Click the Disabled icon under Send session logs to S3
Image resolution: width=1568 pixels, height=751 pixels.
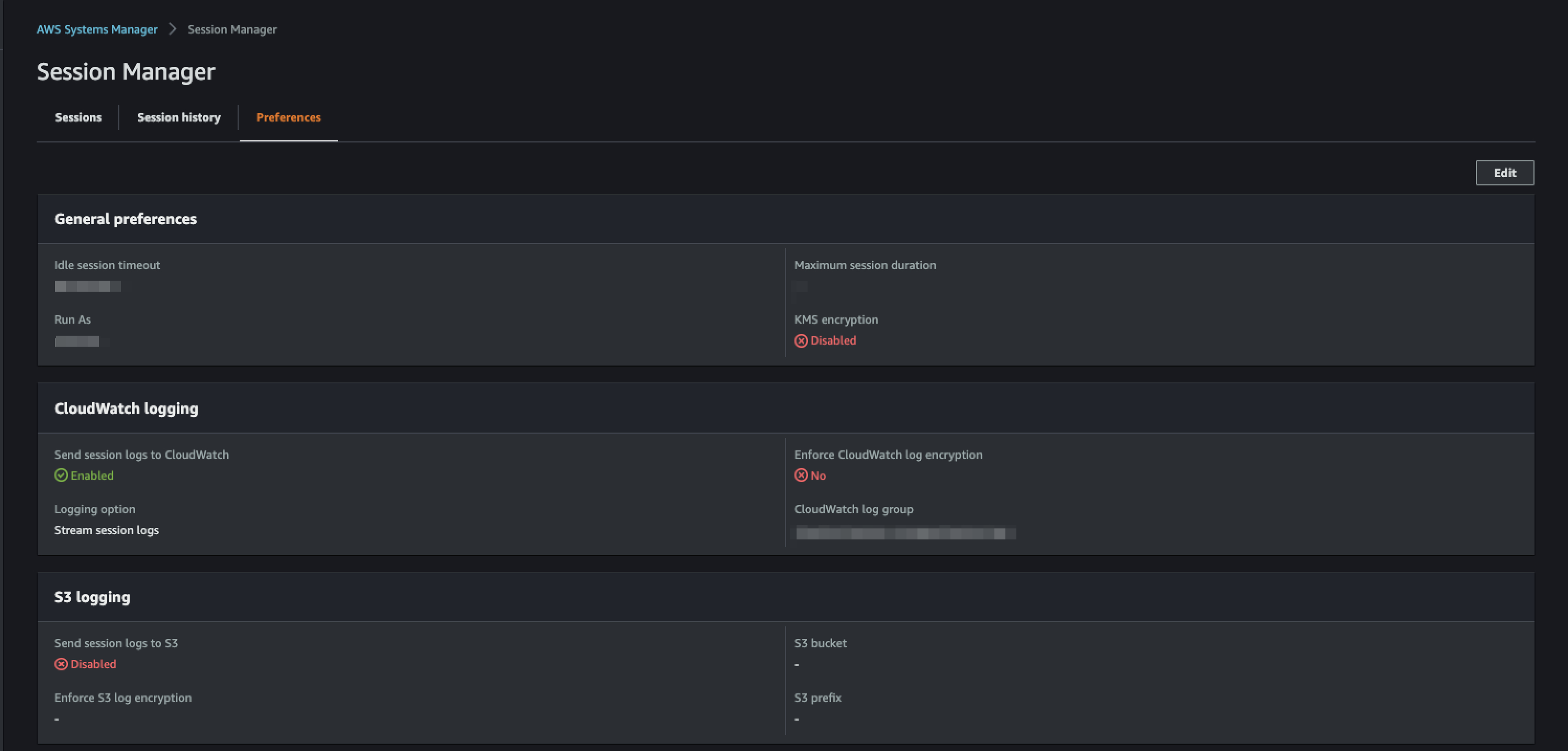pyautogui.click(x=61, y=664)
